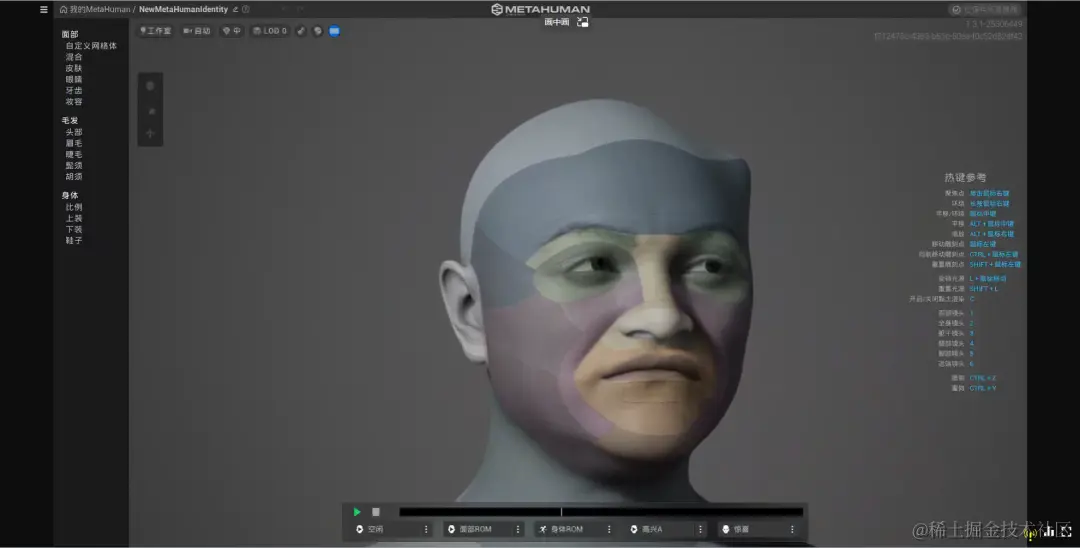Image resolution: width=1080 pixels, height=548 pixels.
Task: Open the 中 render quality dropdown
Action: tap(232, 31)
